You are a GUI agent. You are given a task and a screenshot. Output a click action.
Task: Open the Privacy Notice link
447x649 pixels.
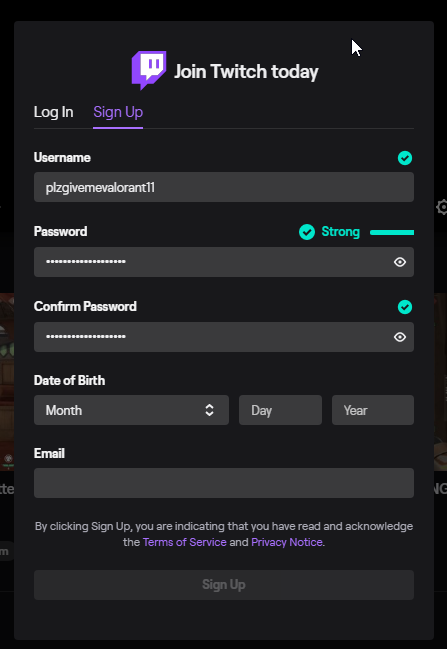point(287,542)
